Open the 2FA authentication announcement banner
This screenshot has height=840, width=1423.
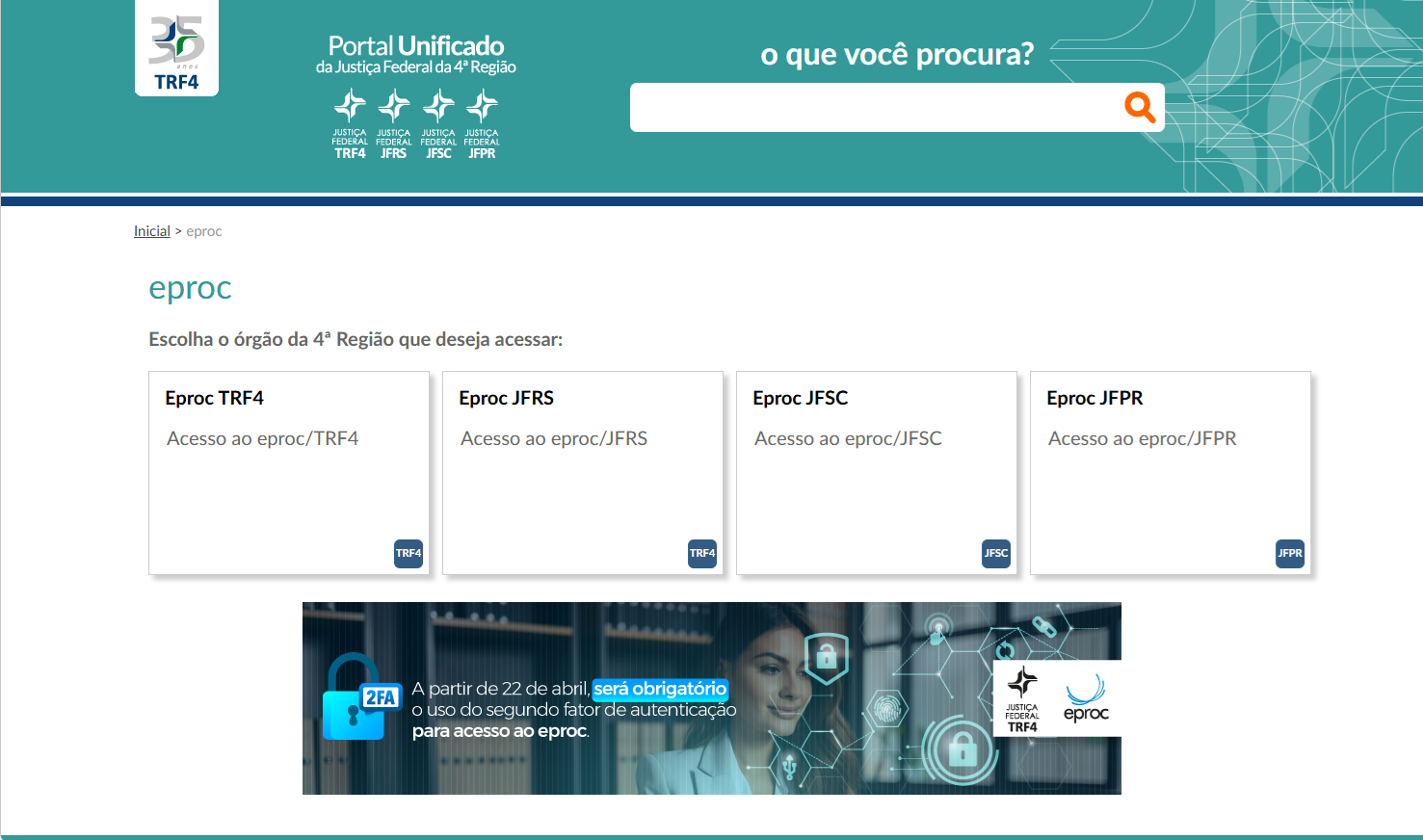(711, 698)
